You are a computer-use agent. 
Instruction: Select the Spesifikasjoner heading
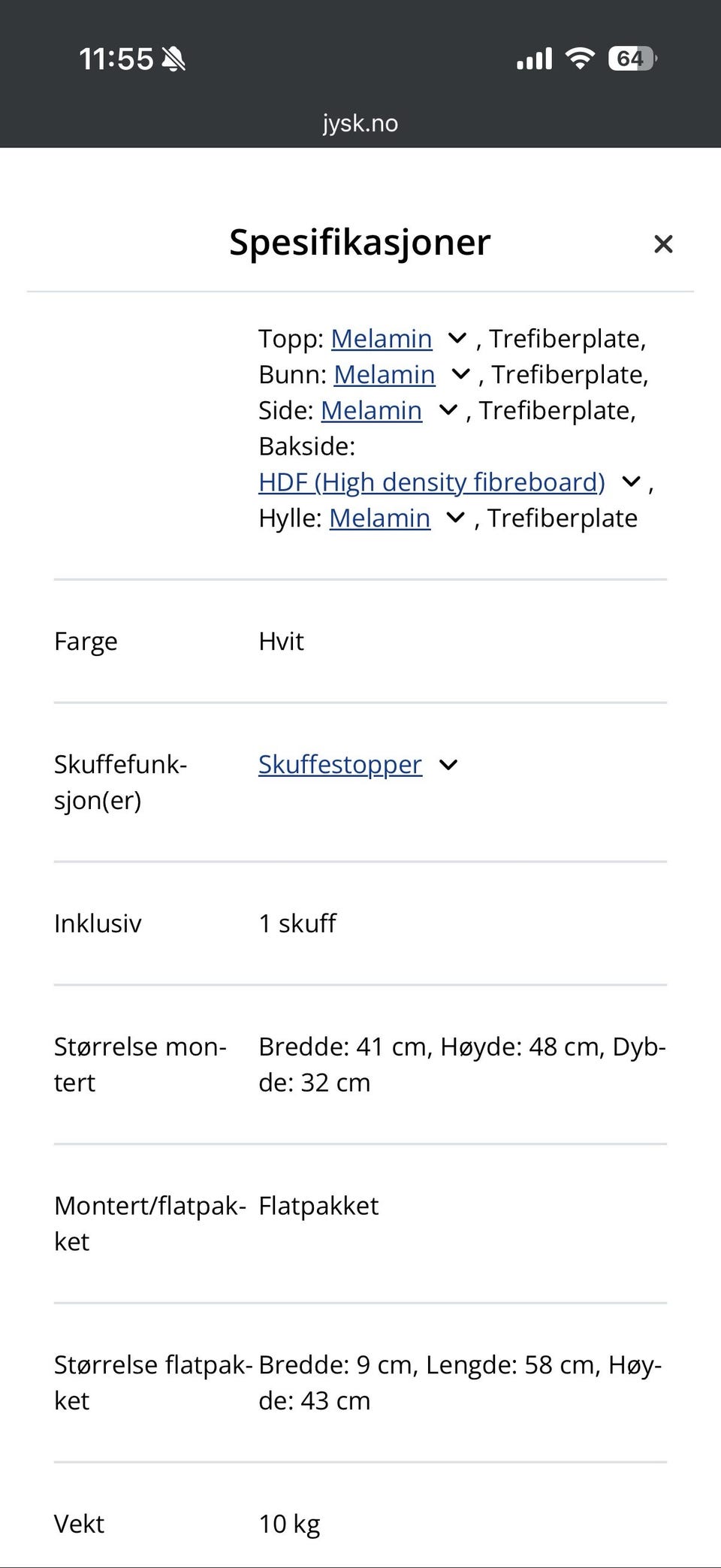tap(359, 242)
